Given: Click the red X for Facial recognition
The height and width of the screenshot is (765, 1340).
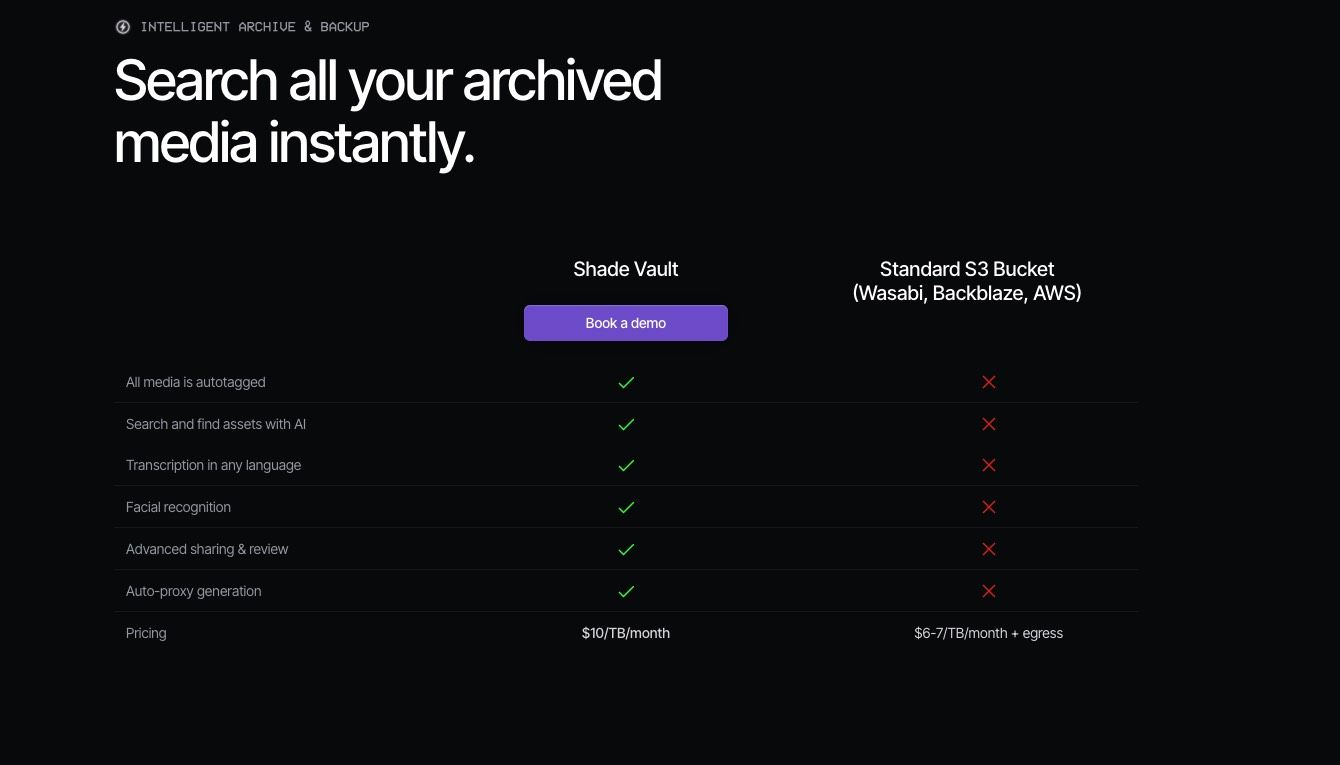Looking at the screenshot, I should click(989, 507).
